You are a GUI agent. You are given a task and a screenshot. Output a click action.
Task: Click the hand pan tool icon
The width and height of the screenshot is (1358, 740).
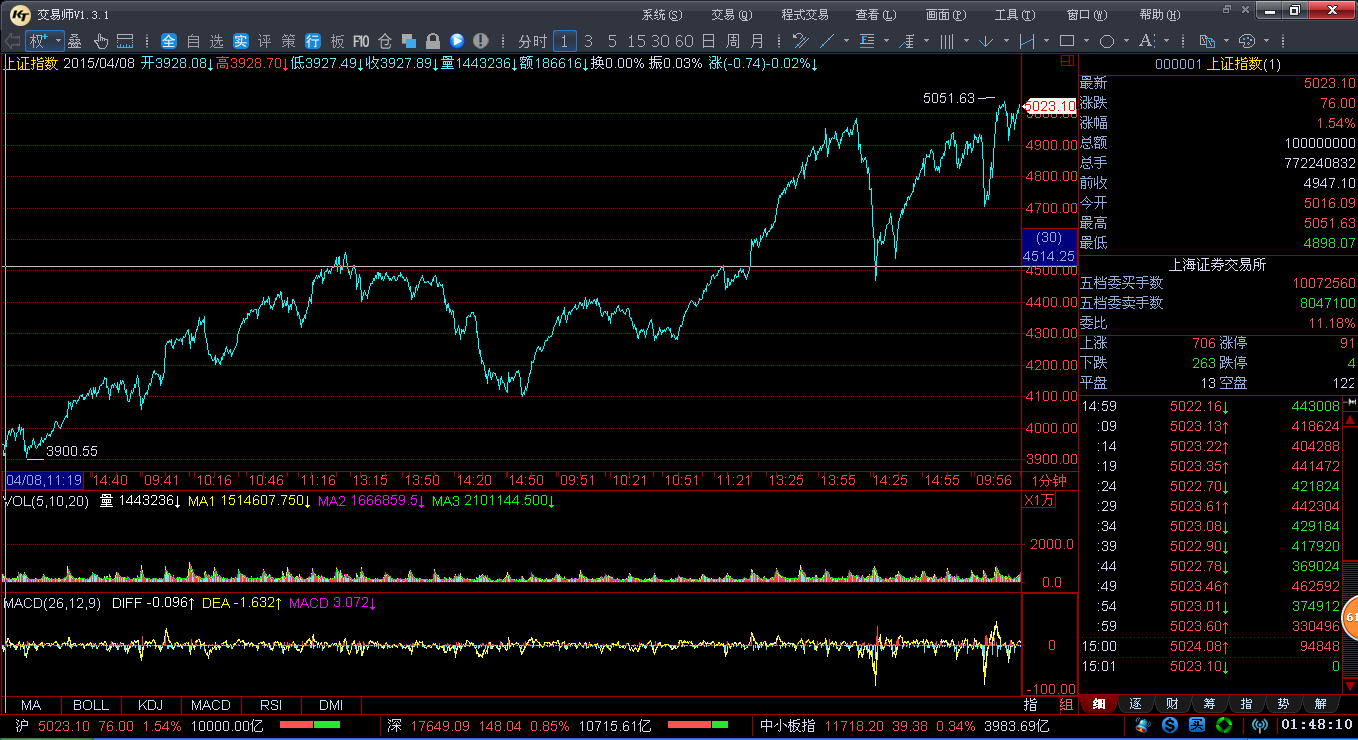pos(101,41)
